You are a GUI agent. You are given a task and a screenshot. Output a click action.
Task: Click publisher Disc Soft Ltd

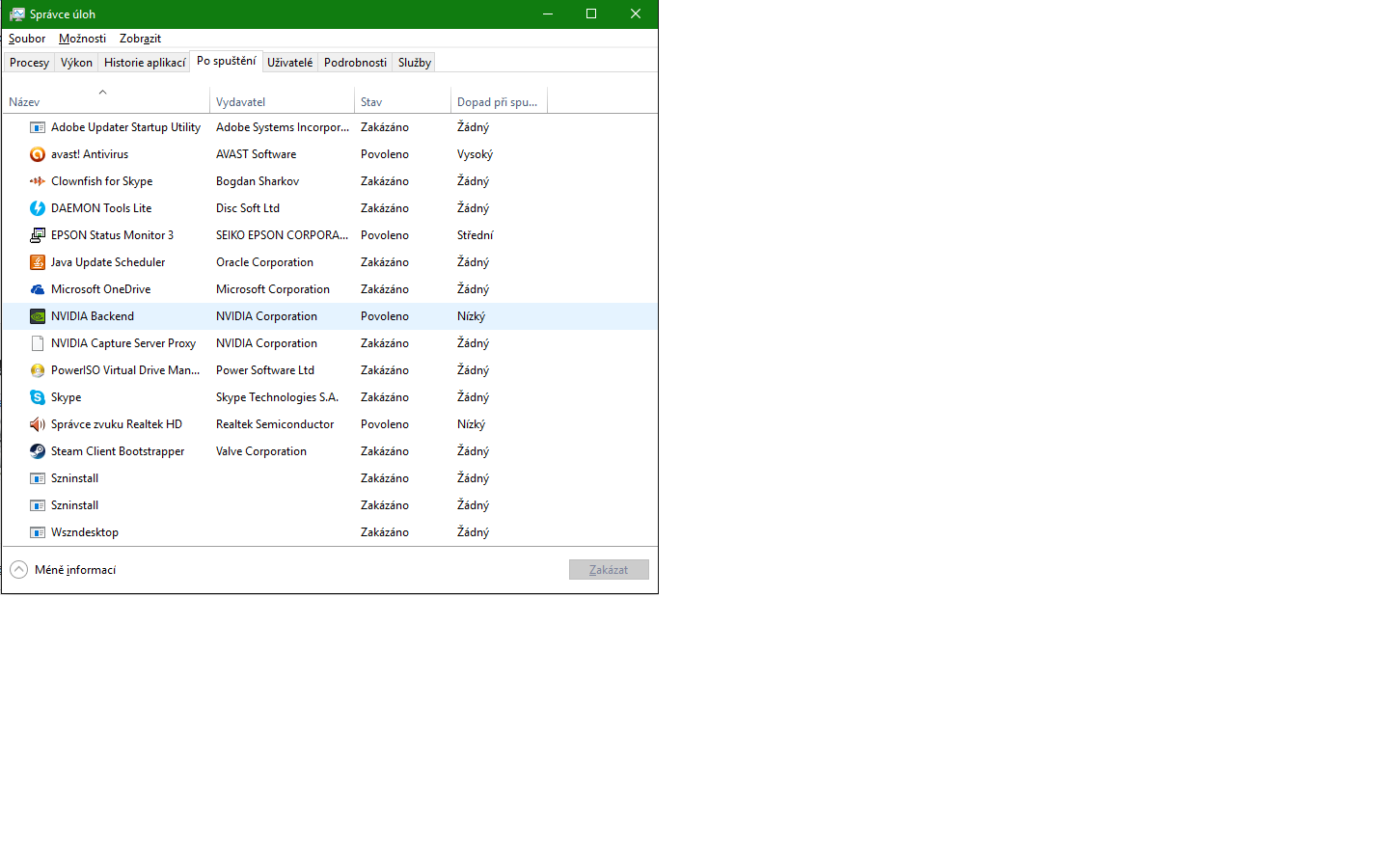pos(248,208)
